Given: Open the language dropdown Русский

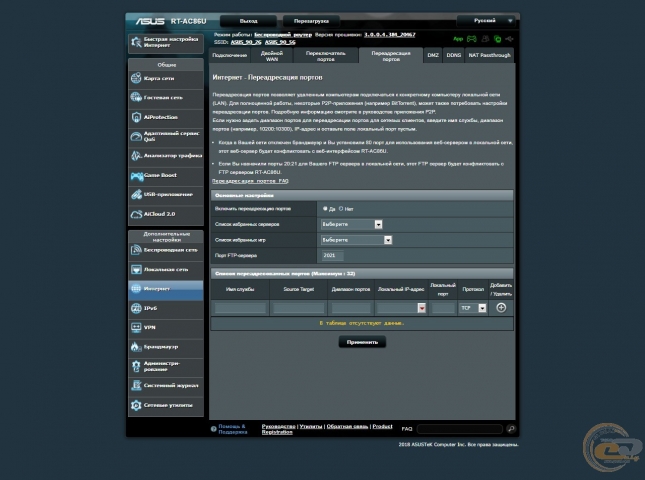Looking at the screenshot, I should coord(486,21).
